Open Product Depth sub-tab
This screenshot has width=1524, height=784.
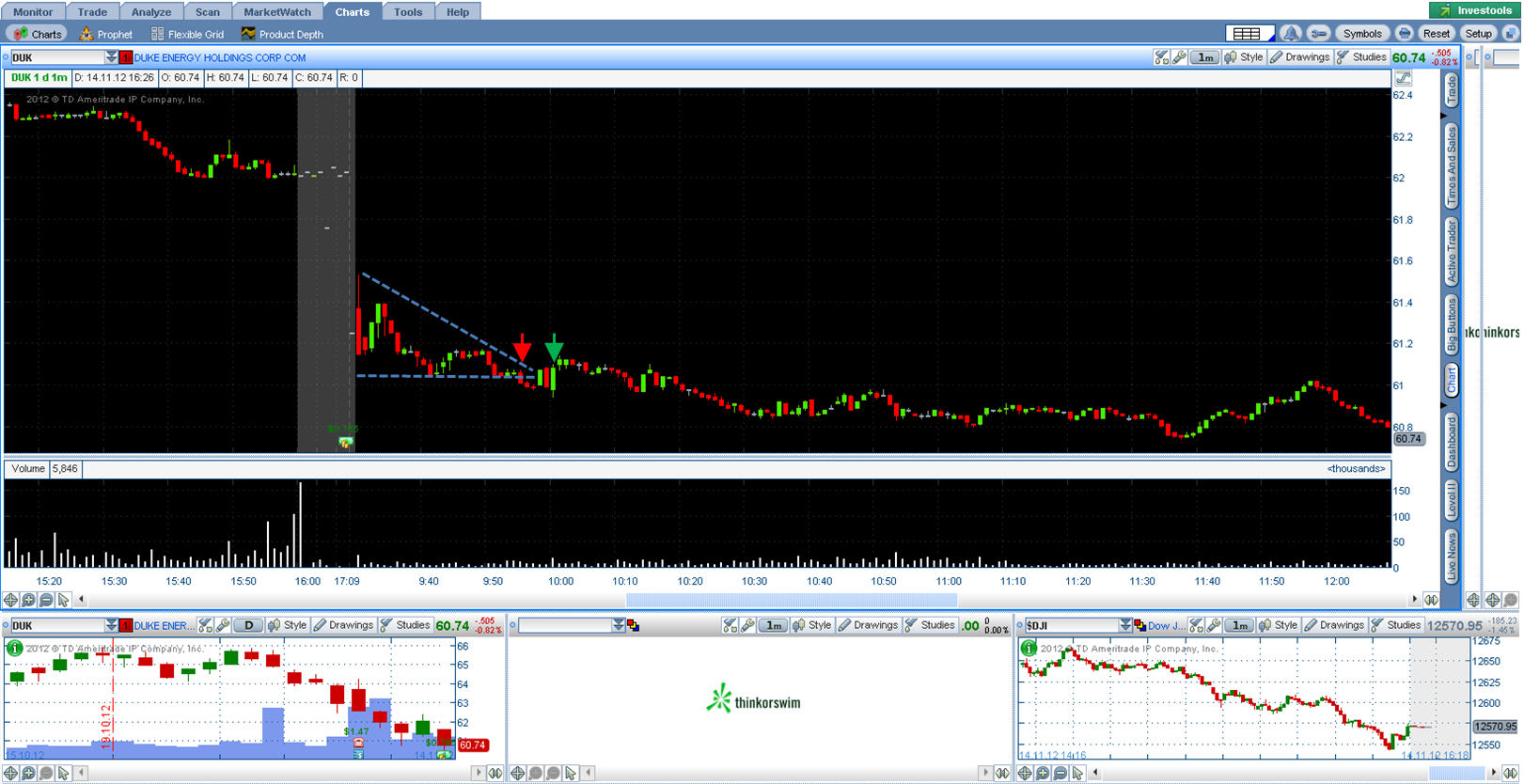click(x=282, y=34)
